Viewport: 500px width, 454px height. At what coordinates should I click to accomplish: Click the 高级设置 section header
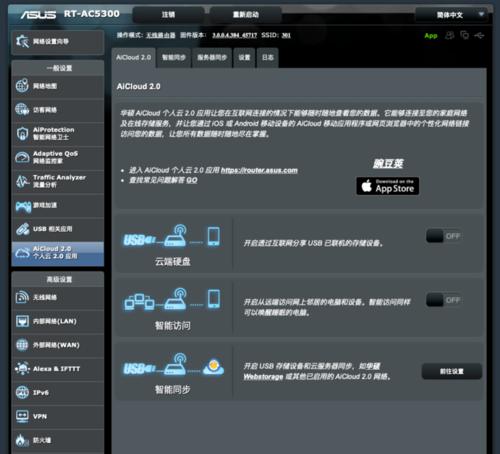click(x=58, y=279)
